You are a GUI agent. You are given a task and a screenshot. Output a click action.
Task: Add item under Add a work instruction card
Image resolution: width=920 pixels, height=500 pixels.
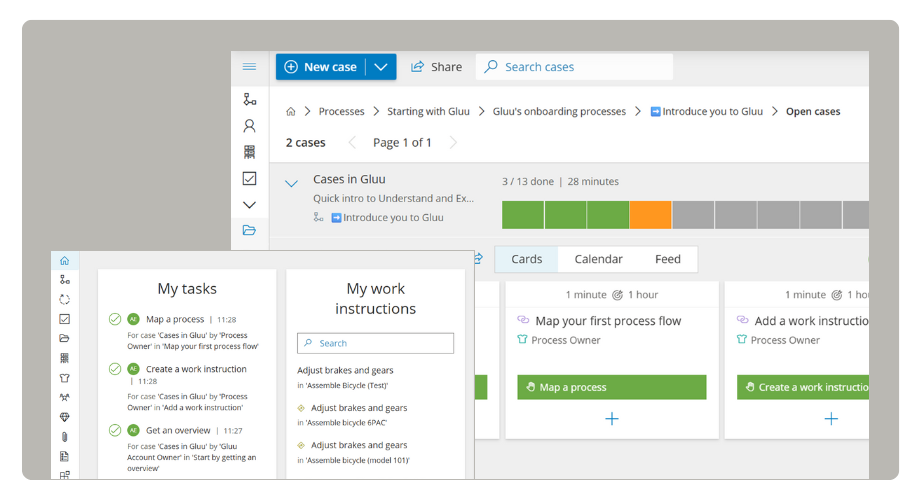pos(831,418)
